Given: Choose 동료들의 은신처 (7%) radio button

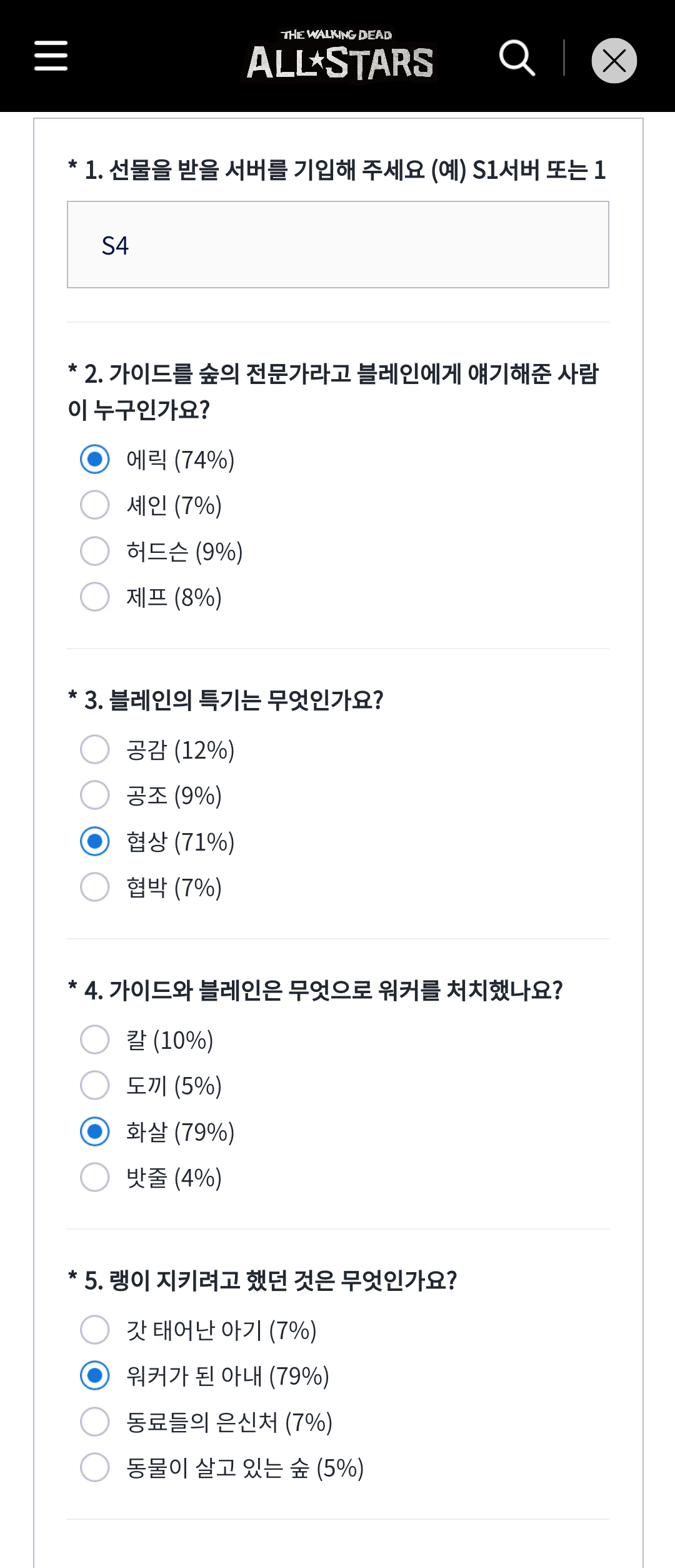Looking at the screenshot, I should [x=95, y=1422].
